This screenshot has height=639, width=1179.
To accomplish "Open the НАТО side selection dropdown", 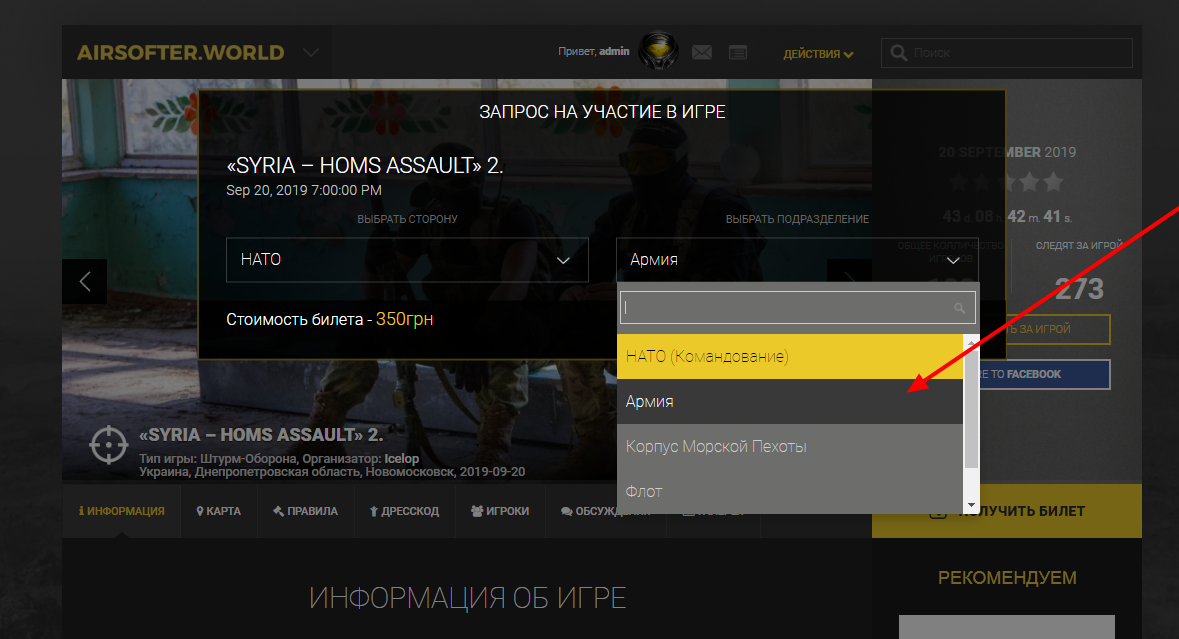I will click(x=407, y=259).
